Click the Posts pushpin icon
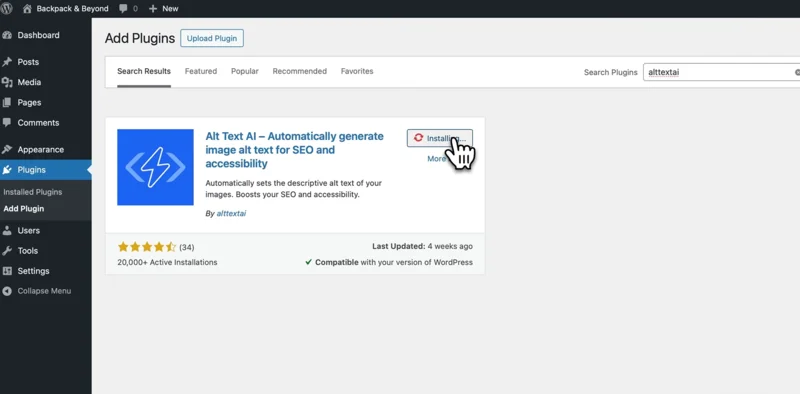800x394 pixels. pos(7,62)
